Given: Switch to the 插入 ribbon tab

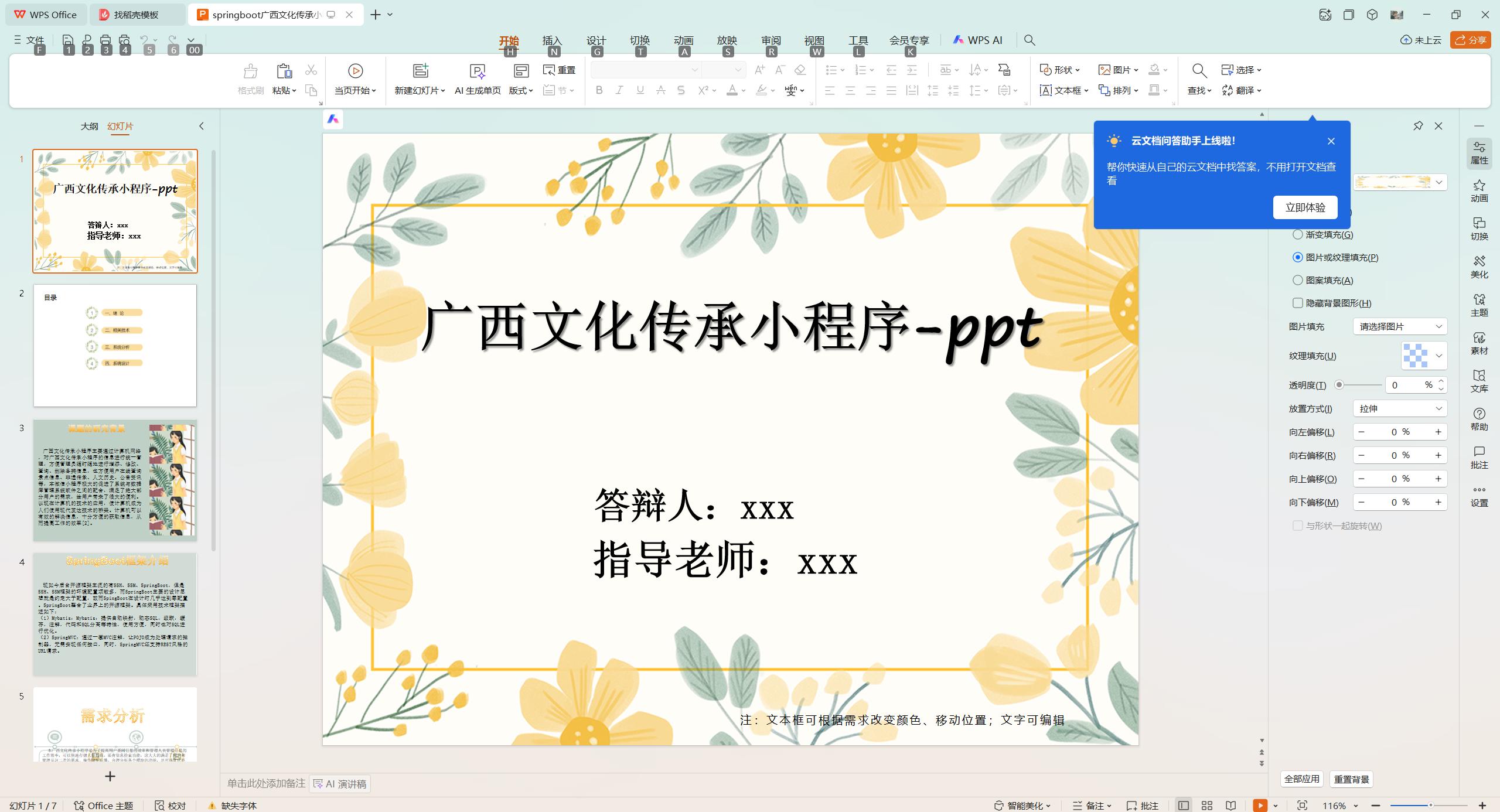Looking at the screenshot, I should pos(551,40).
